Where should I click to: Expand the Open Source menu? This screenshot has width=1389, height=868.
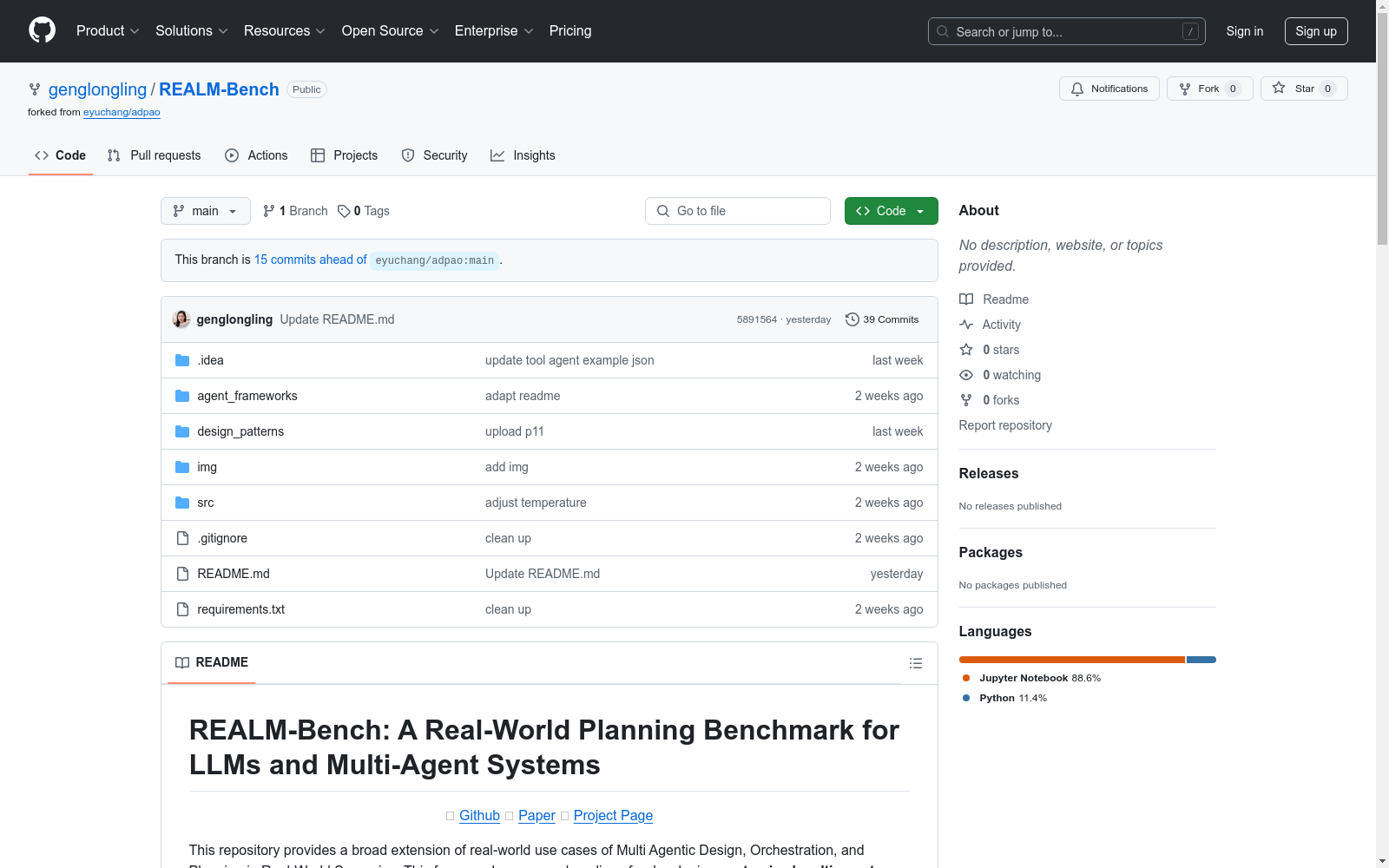391,31
